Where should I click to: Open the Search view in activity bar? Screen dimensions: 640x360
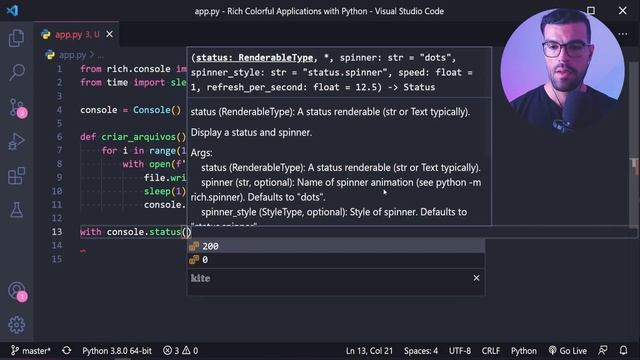[x=16, y=72]
